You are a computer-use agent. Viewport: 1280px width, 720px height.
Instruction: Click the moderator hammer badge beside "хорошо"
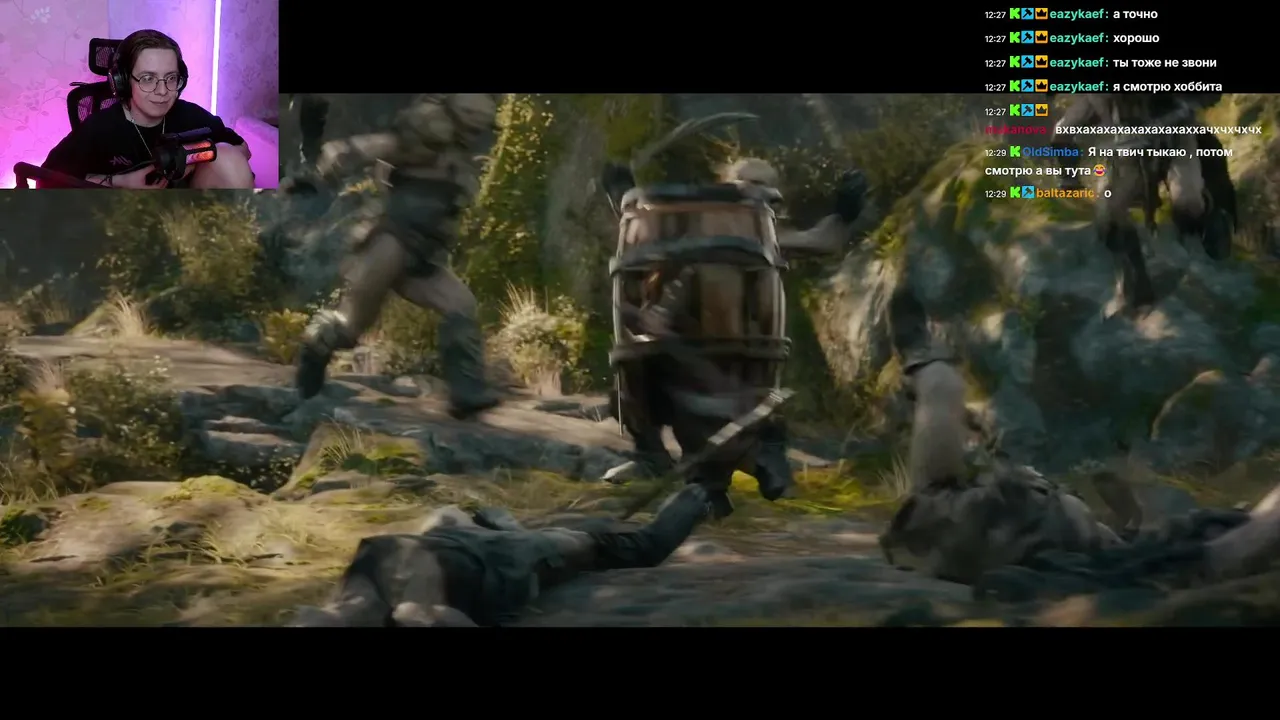1028,38
